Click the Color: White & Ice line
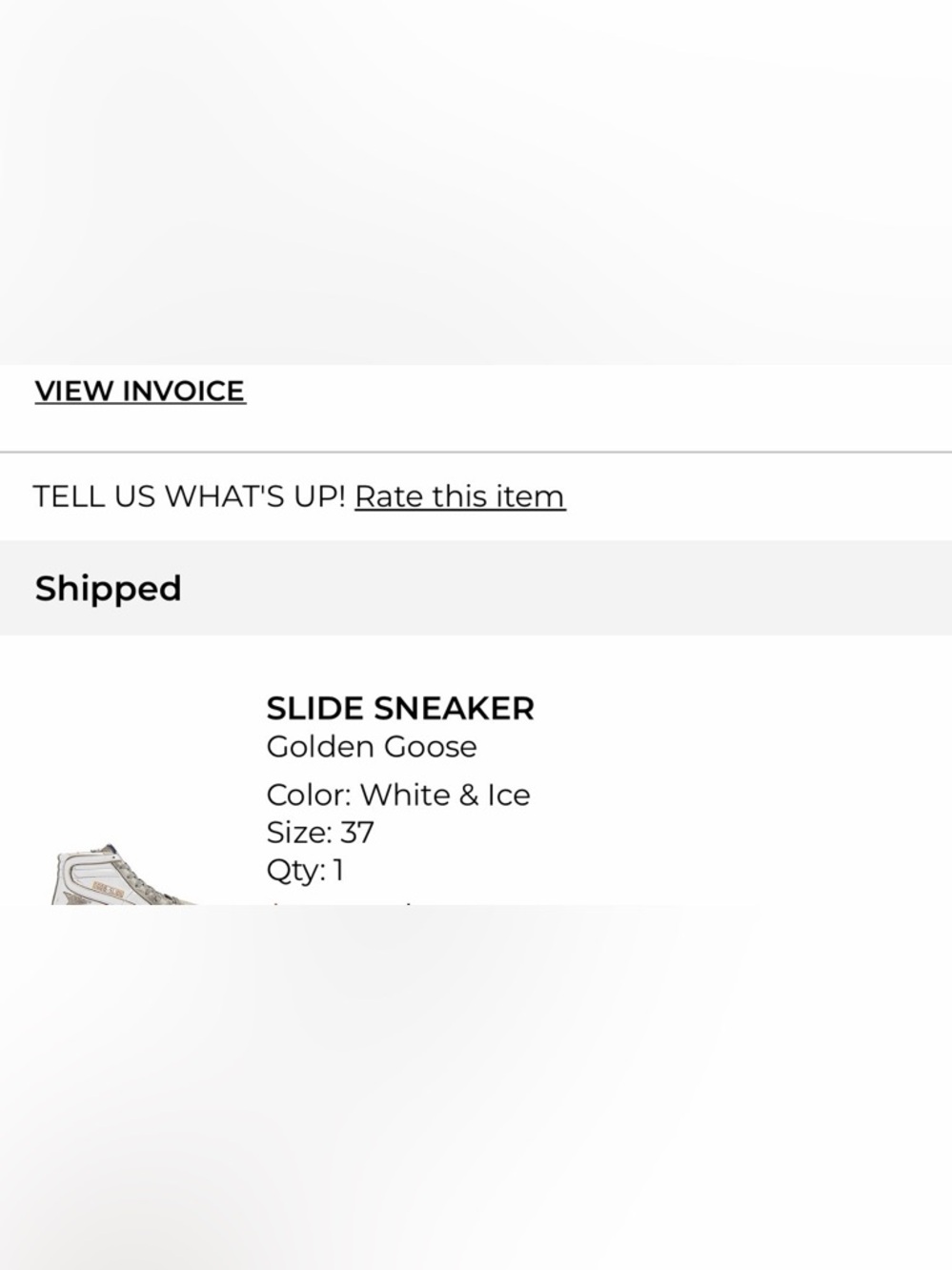The height and width of the screenshot is (1270, 952). point(397,795)
